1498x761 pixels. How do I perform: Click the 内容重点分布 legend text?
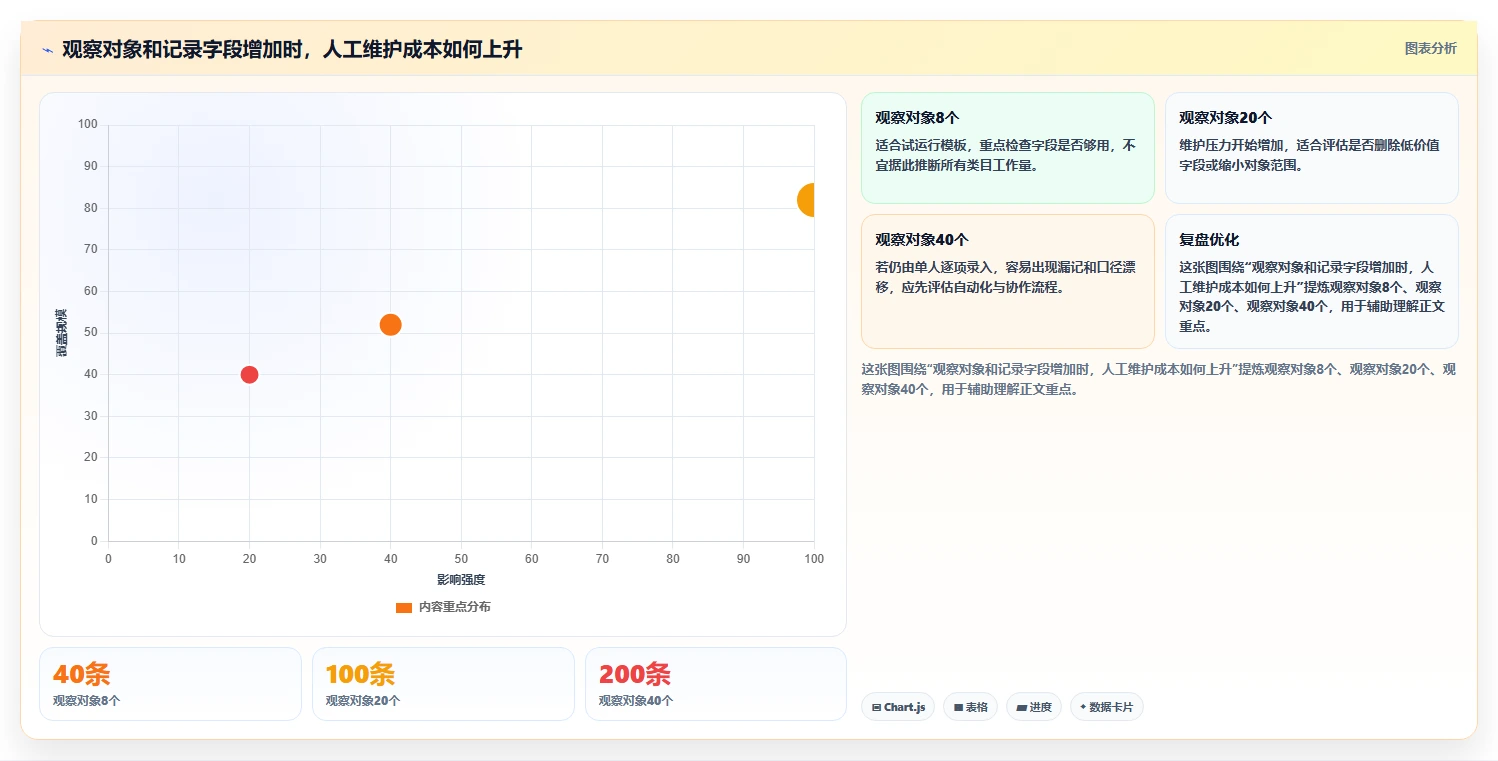coord(454,607)
